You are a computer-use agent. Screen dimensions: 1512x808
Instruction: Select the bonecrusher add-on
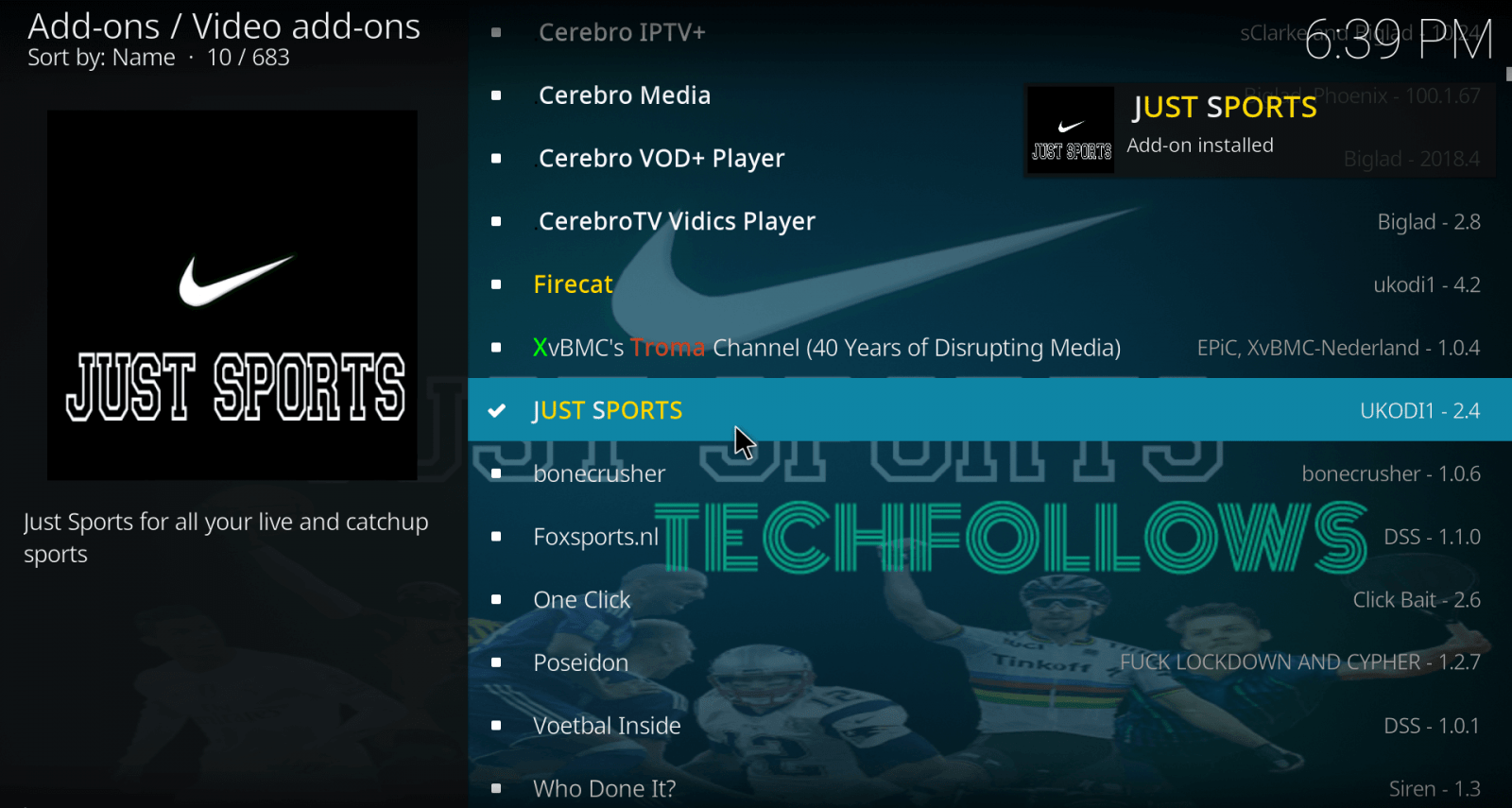pyautogui.click(x=989, y=473)
